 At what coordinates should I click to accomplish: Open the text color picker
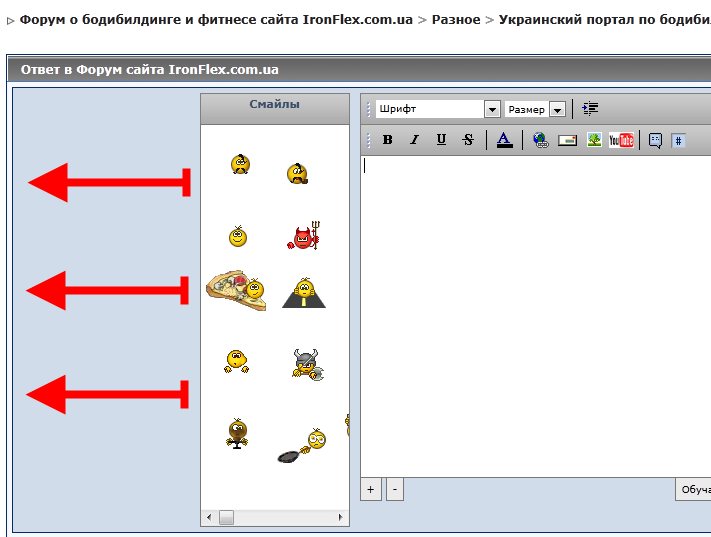[x=504, y=140]
